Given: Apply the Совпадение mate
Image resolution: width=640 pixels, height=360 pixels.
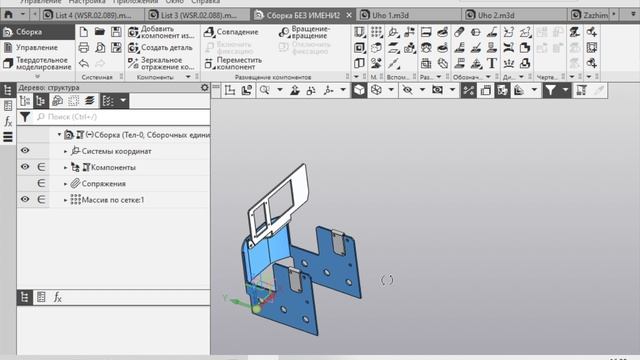Looking at the screenshot, I should click(x=231, y=32).
